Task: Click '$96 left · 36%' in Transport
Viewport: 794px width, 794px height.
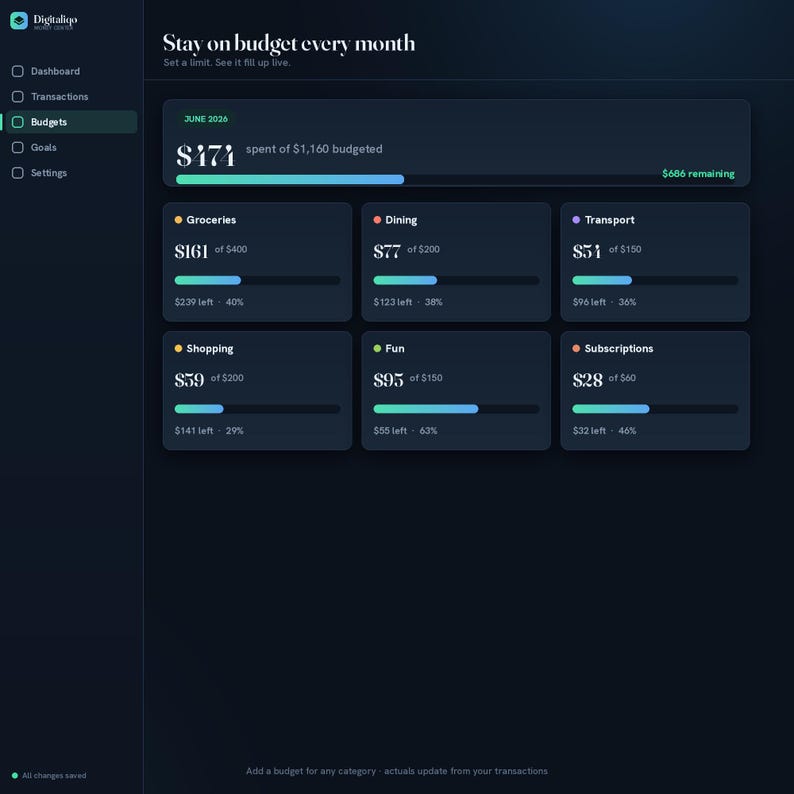Action: coord(605,302)
